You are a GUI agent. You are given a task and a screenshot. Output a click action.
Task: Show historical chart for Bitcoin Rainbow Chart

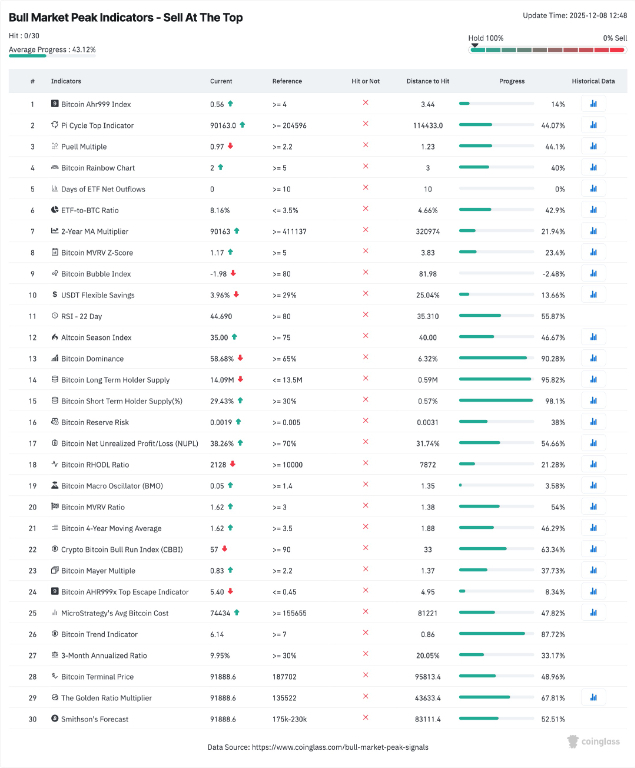(593, 167)
